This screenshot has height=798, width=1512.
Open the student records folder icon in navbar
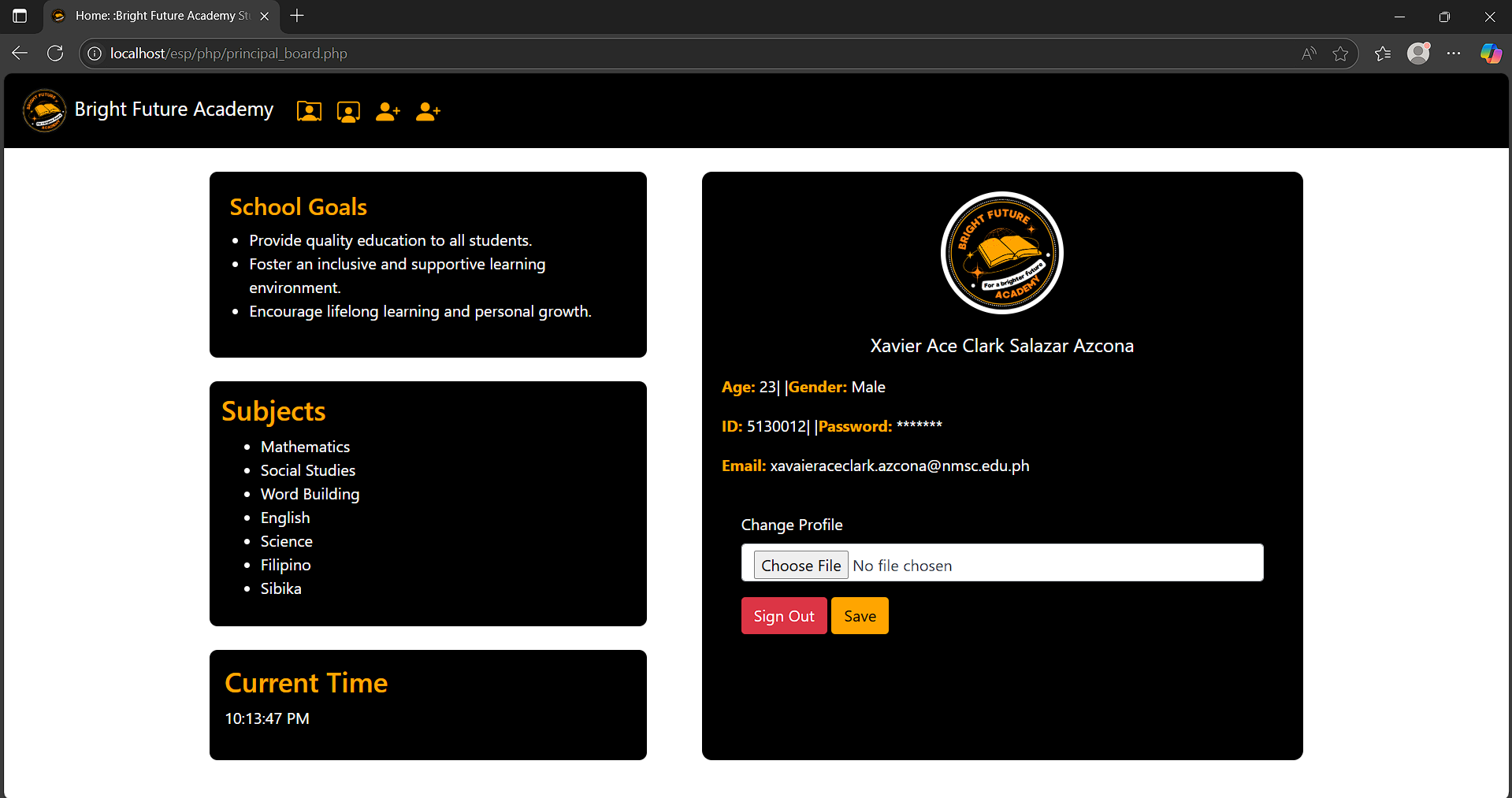pyautogui.click(x=309, y=111)
